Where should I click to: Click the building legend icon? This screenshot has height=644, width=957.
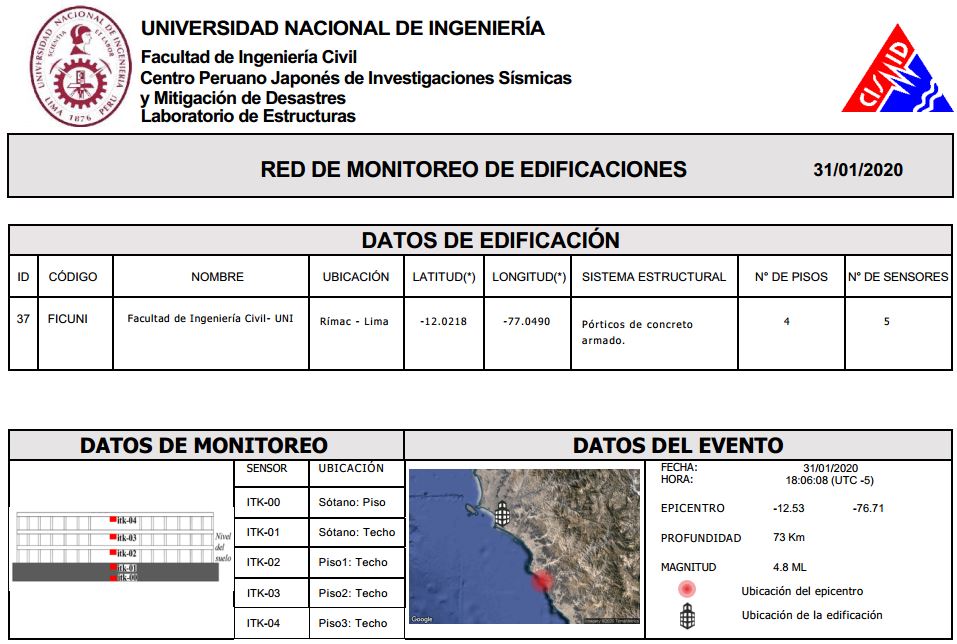click(x=687, y=616)
